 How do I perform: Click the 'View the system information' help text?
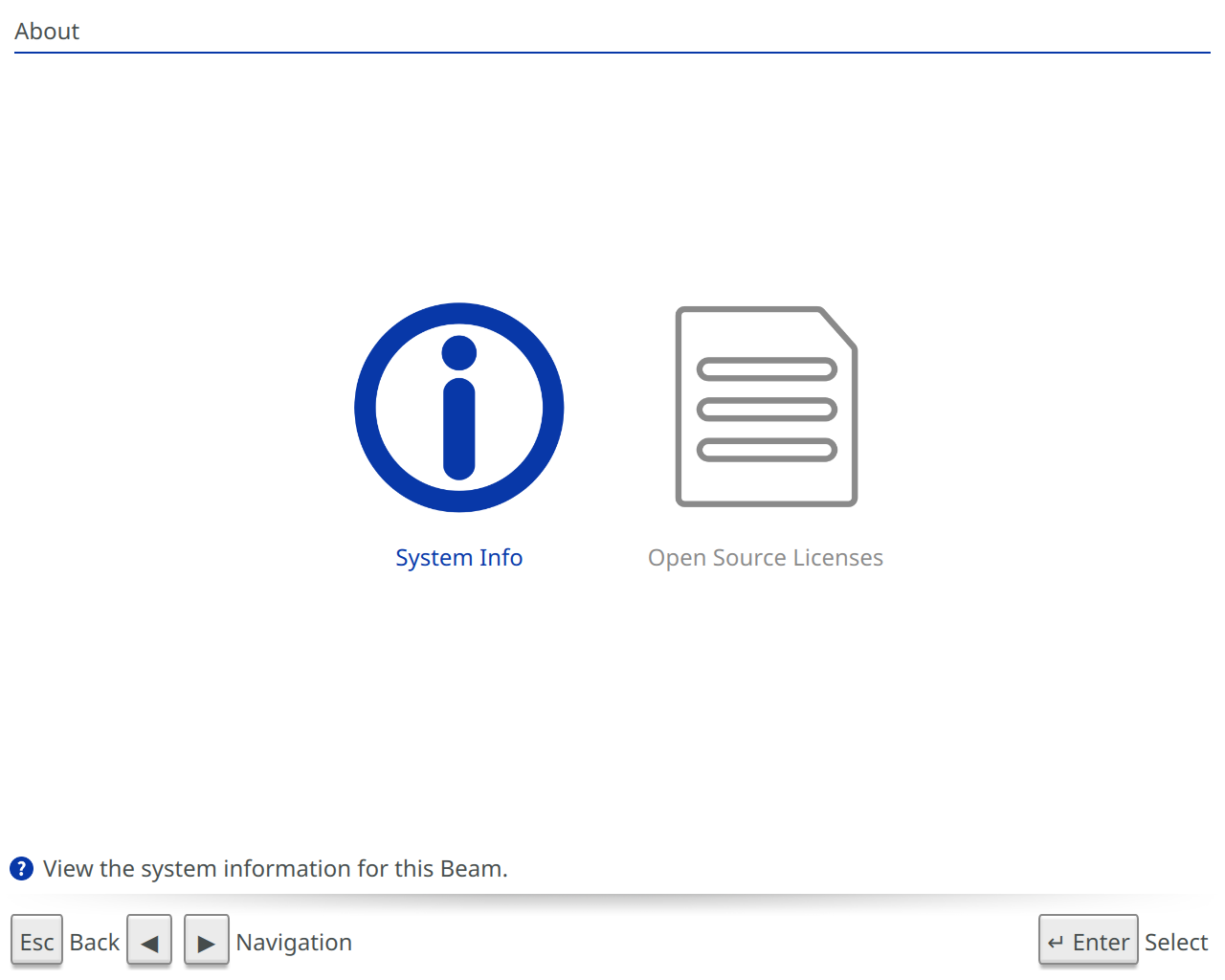pyautogui.click(x=276, y=869)
